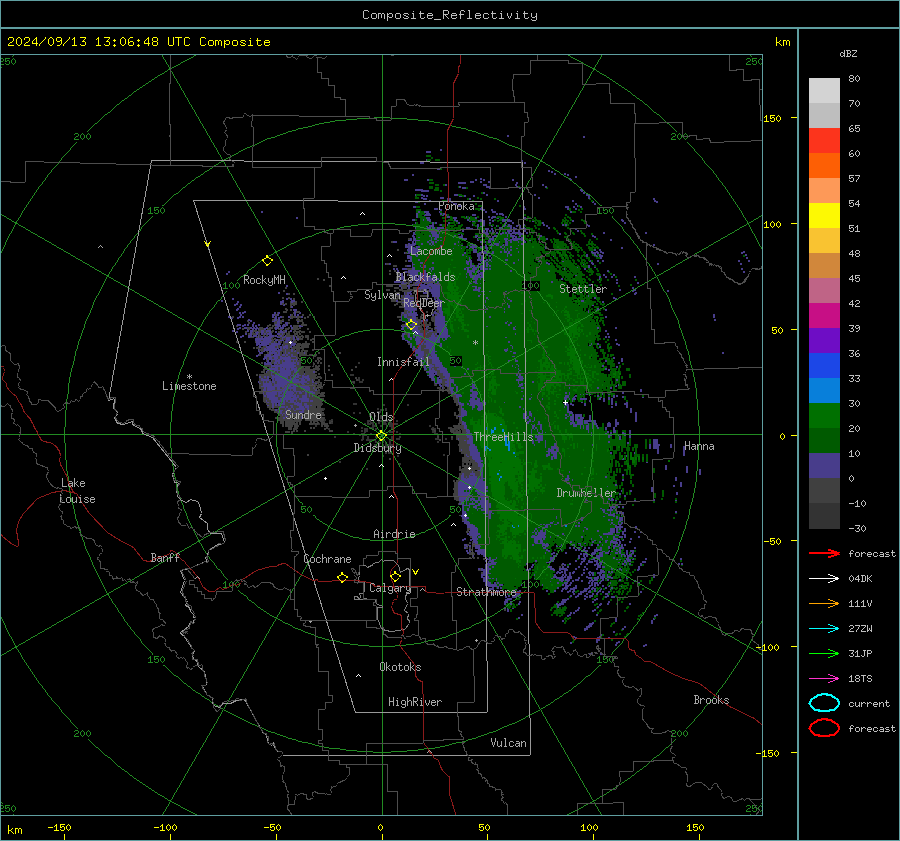Click the Lake Louise label
Image resolution: width=900 pixels, height=841 pixels.
click(77, 491)
